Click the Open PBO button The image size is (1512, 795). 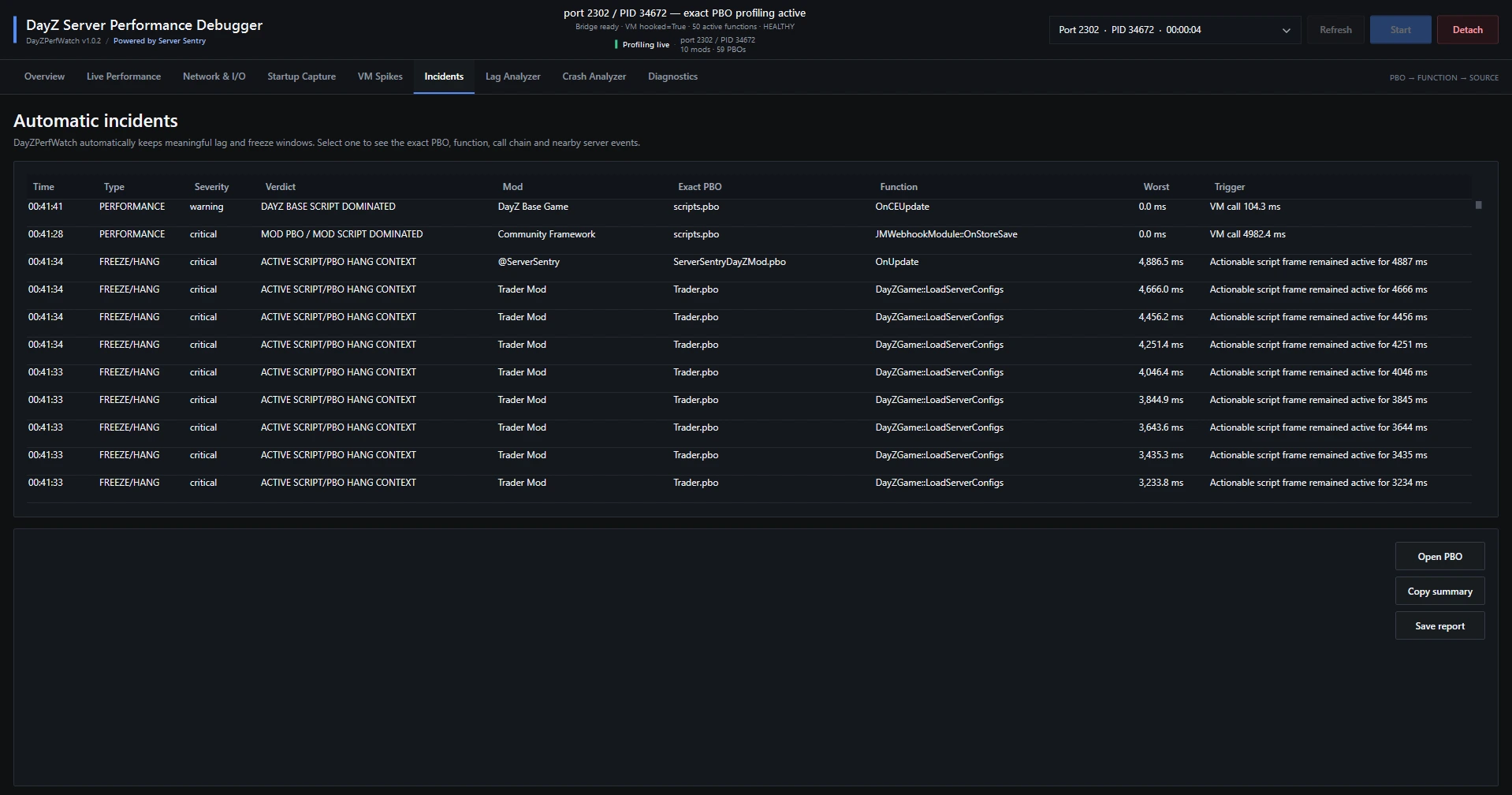point(1439,556)
